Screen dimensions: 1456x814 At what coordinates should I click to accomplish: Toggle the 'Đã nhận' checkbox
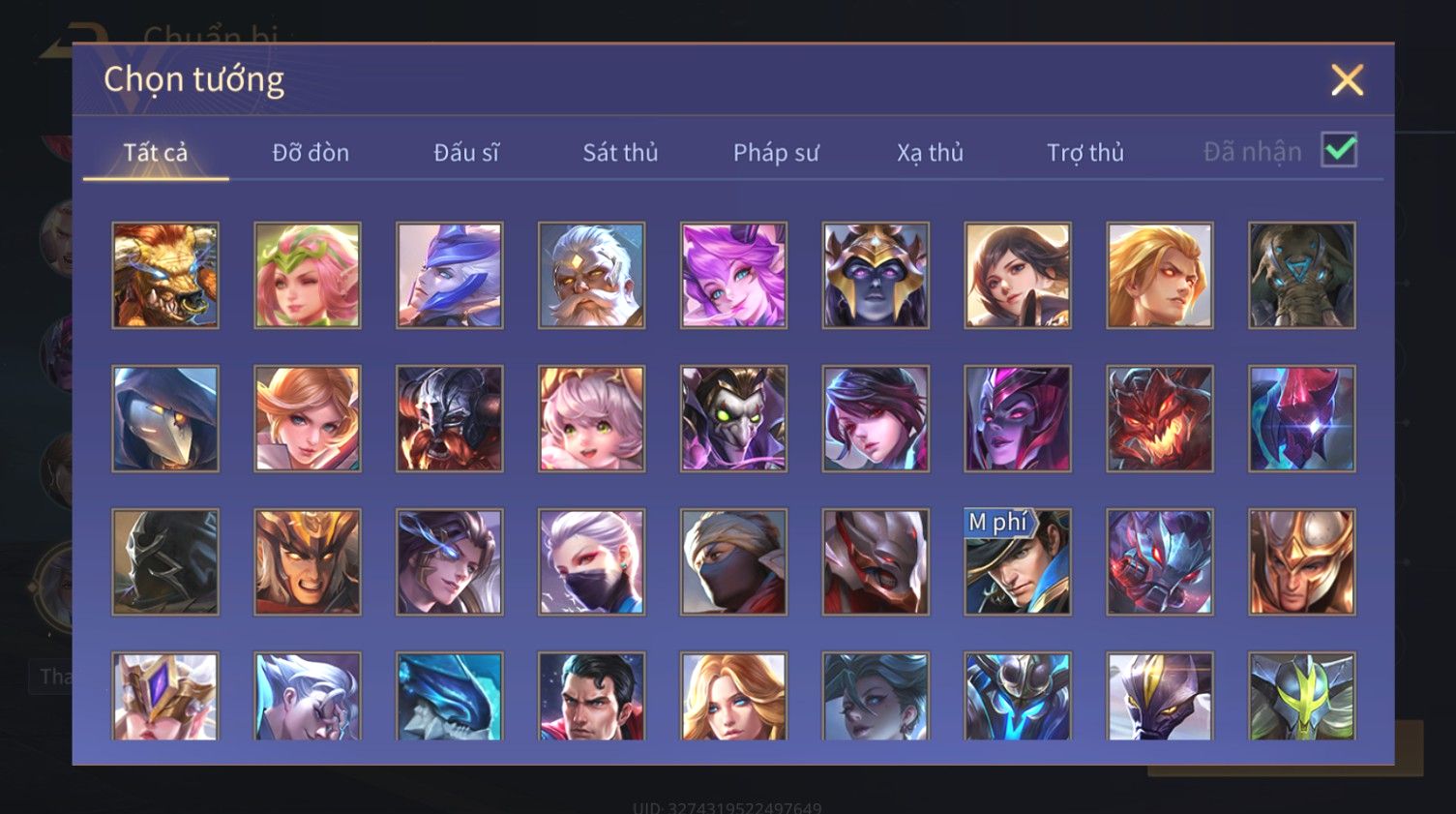(x=1339, y=150)
